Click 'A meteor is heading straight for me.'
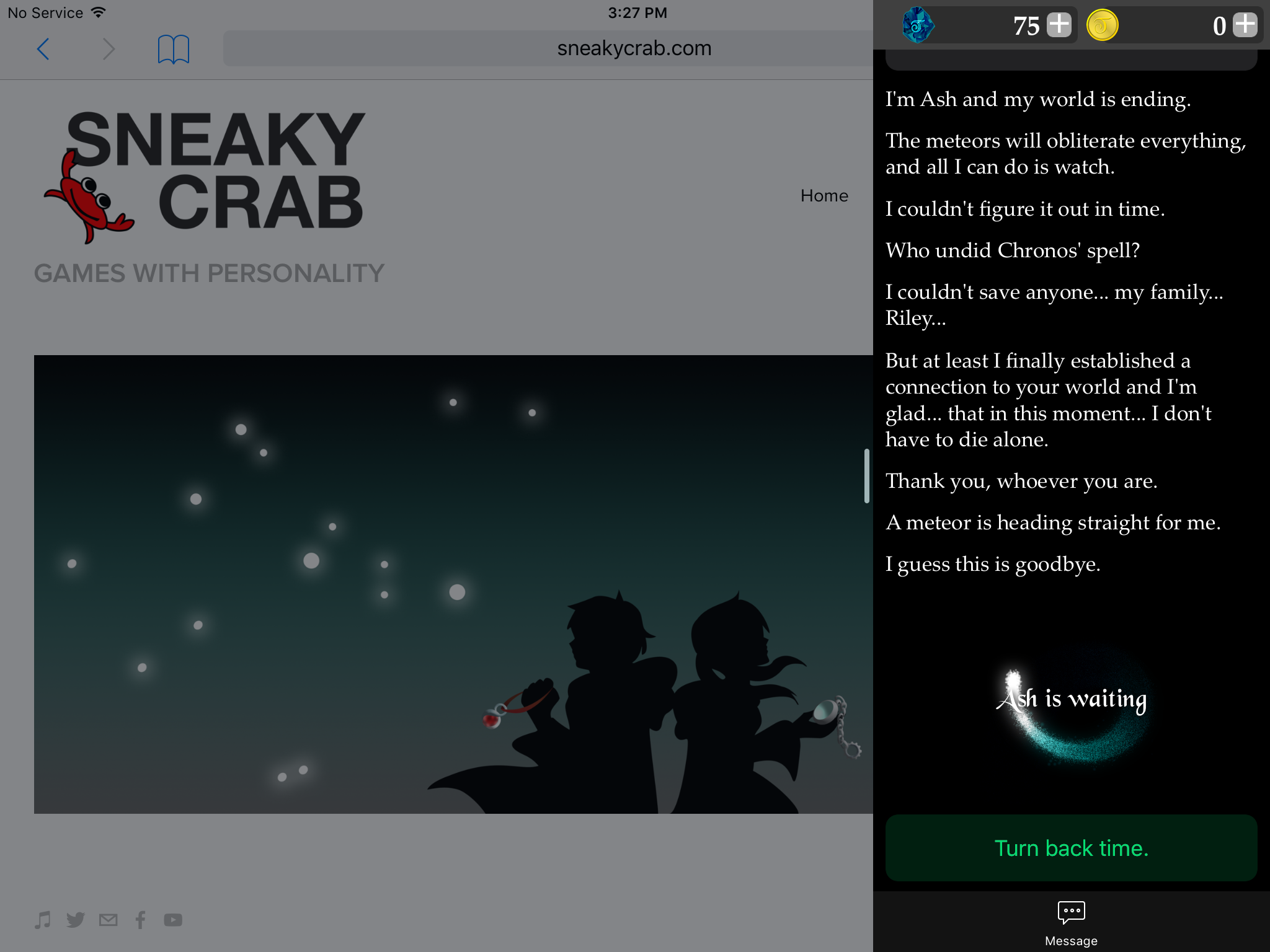Image resolution: width=1270 pixels, height=952 pixels. (1053, 523)
